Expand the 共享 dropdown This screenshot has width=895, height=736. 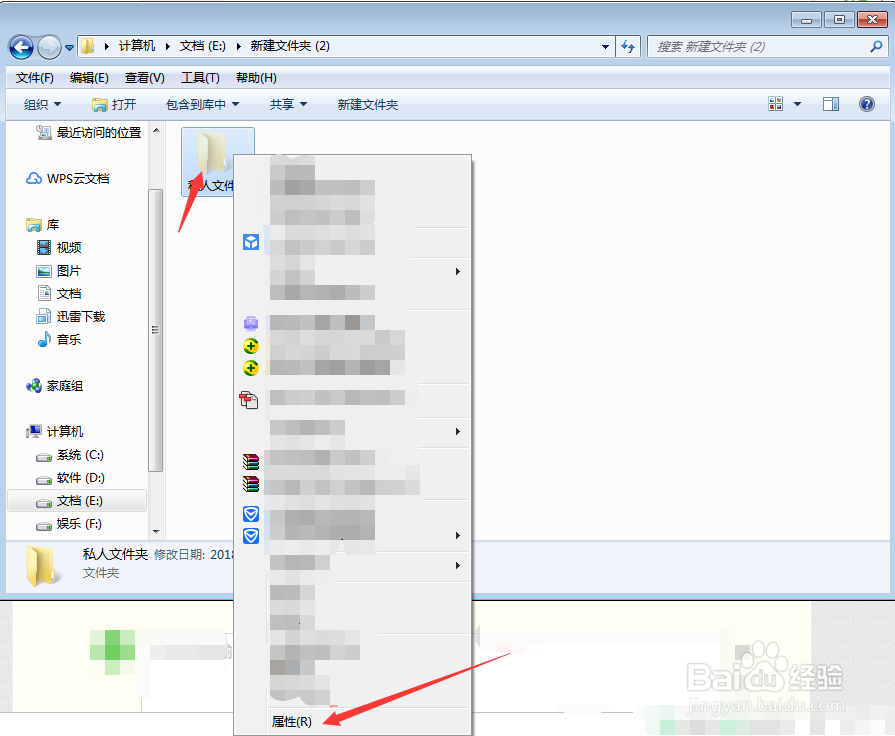coord(288,104)
